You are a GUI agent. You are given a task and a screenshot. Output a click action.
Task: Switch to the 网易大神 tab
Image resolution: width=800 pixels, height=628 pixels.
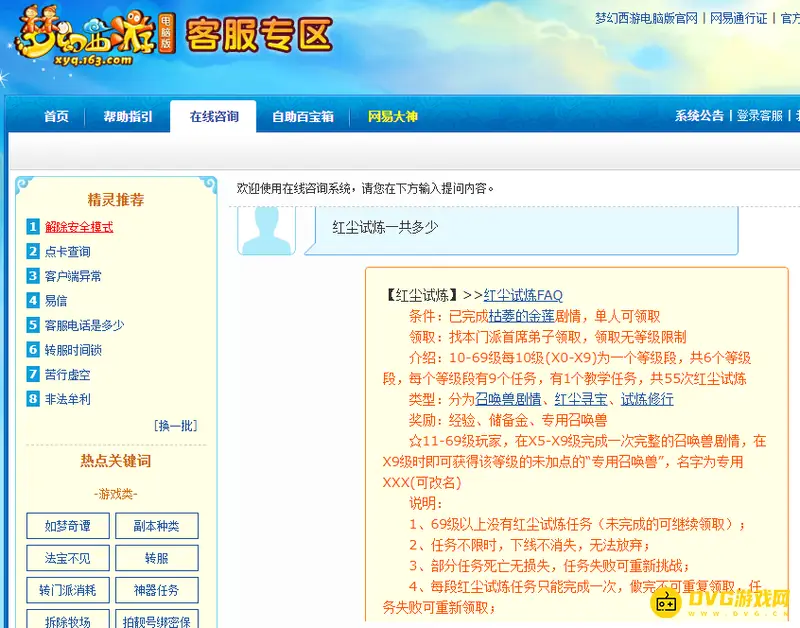pyautogui.click(x=393, y=116)
